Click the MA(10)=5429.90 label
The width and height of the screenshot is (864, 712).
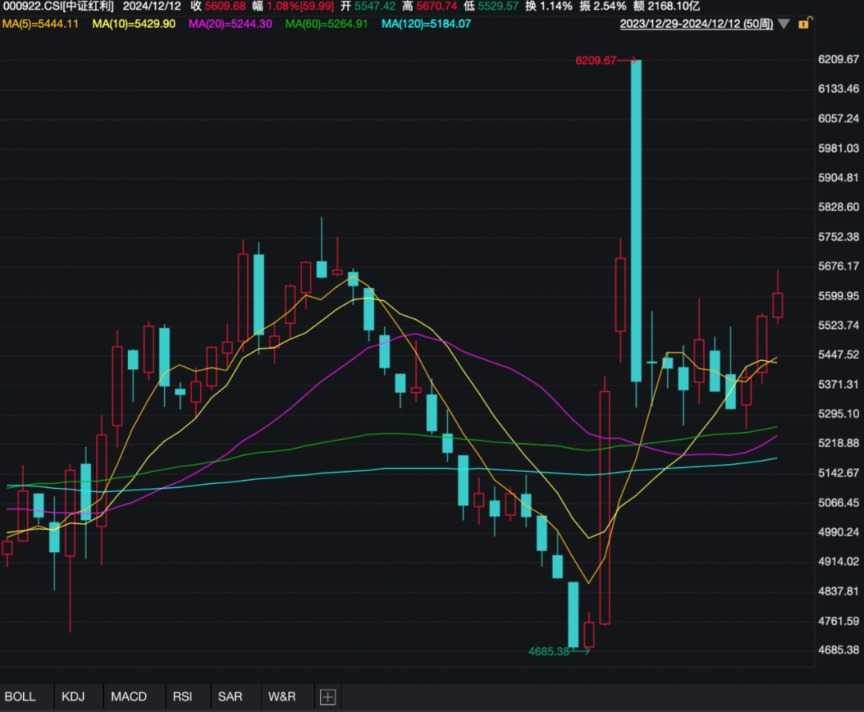[134, 24]
